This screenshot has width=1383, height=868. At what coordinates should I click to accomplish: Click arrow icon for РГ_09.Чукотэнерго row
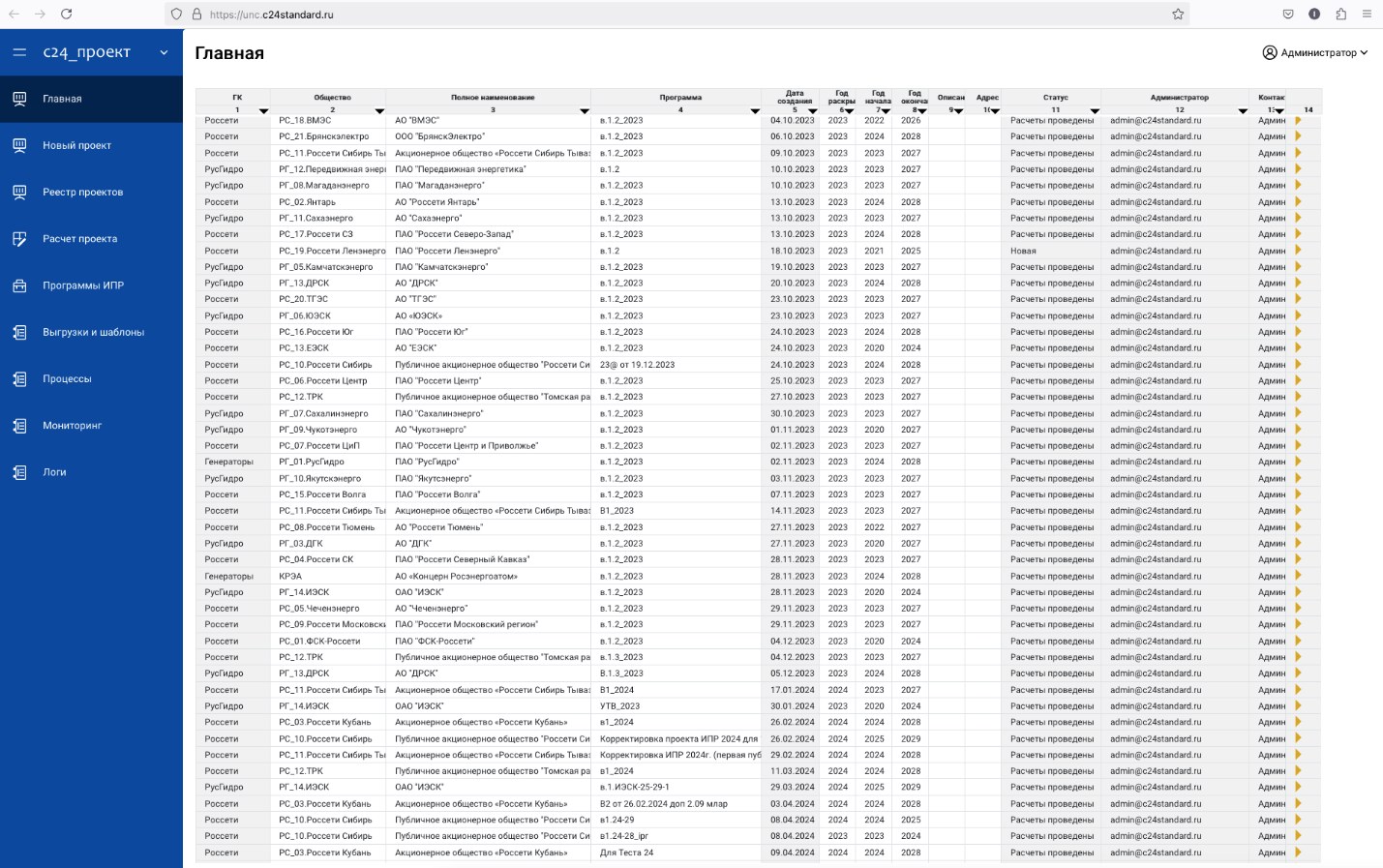(1298, 430)
